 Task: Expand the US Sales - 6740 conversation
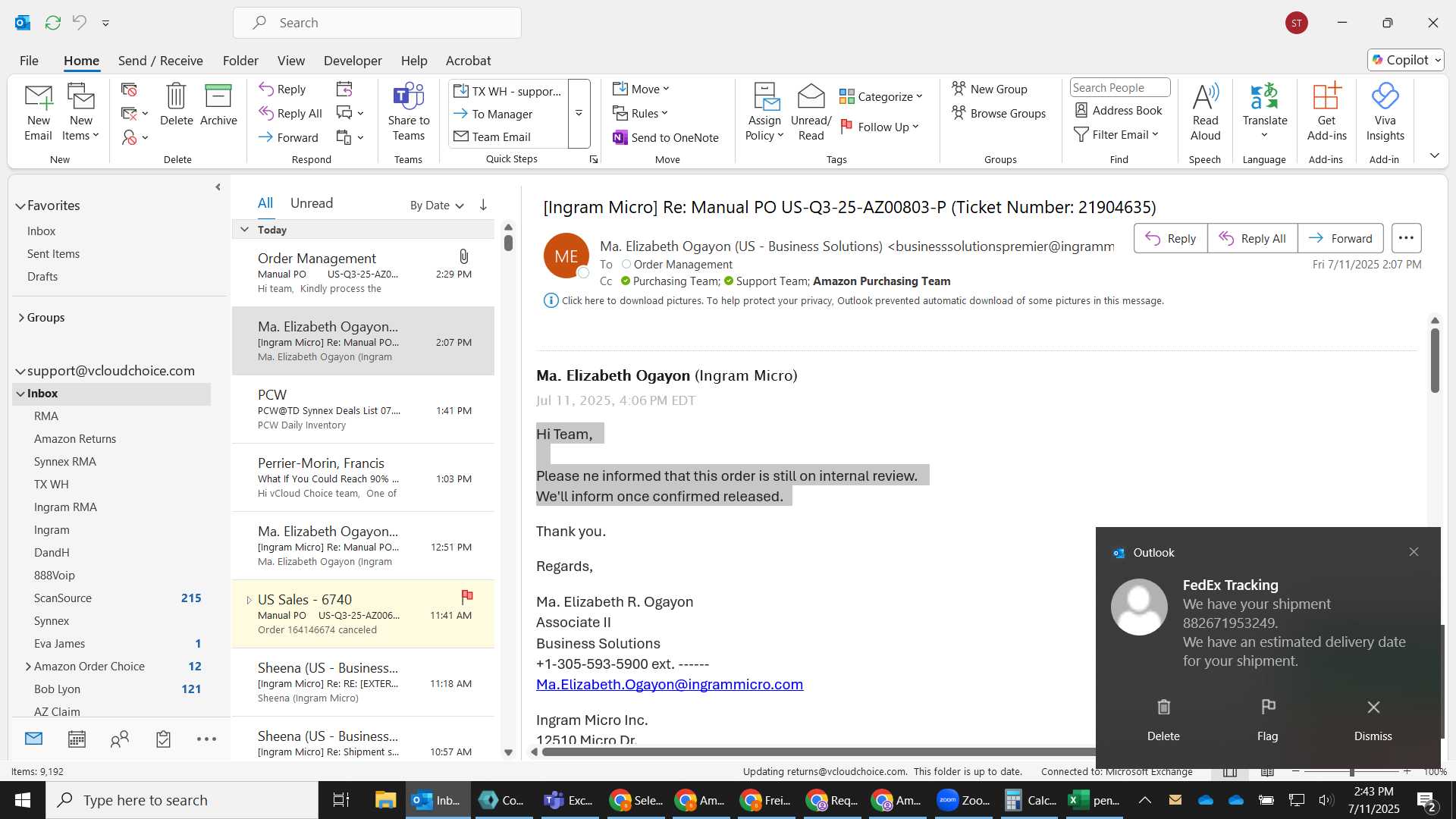(249, 600)
